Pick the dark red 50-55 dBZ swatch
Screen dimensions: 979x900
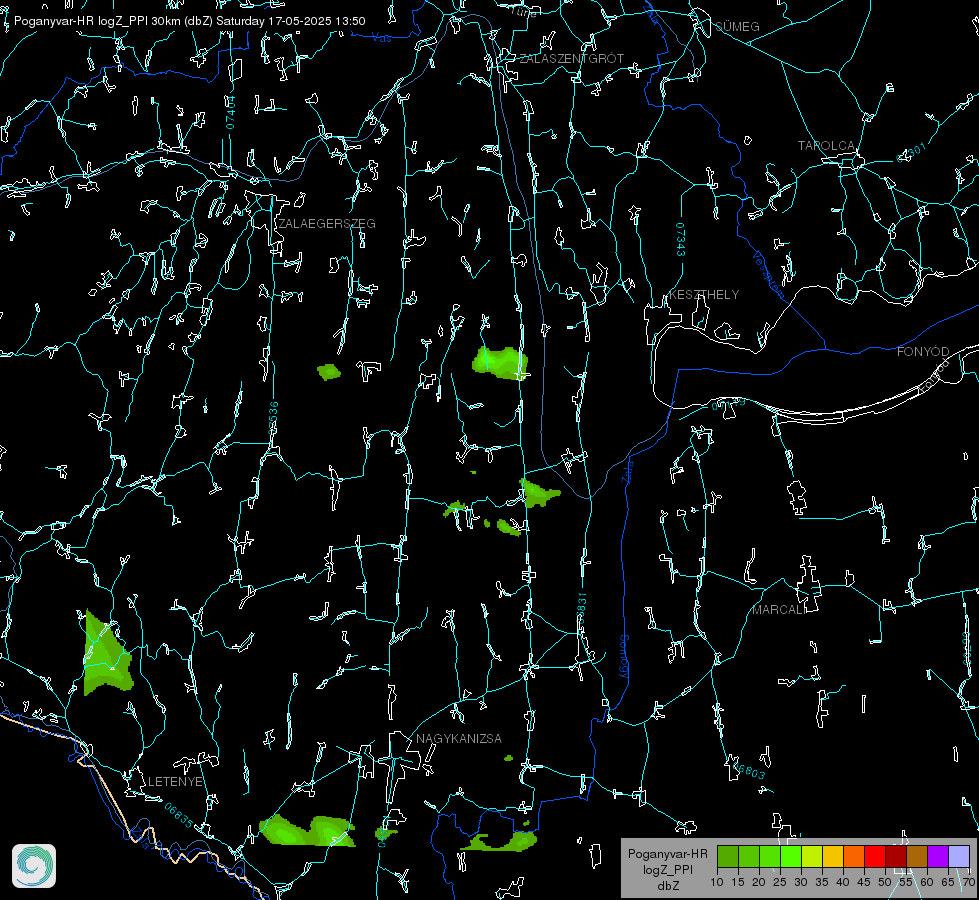click(896, 856)
